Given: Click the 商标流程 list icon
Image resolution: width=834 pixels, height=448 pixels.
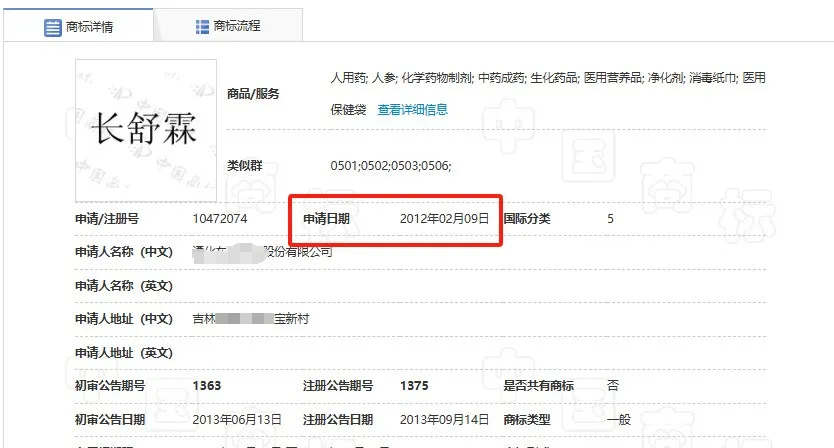Looking at the screenshot, I should [x=202, y=27].
